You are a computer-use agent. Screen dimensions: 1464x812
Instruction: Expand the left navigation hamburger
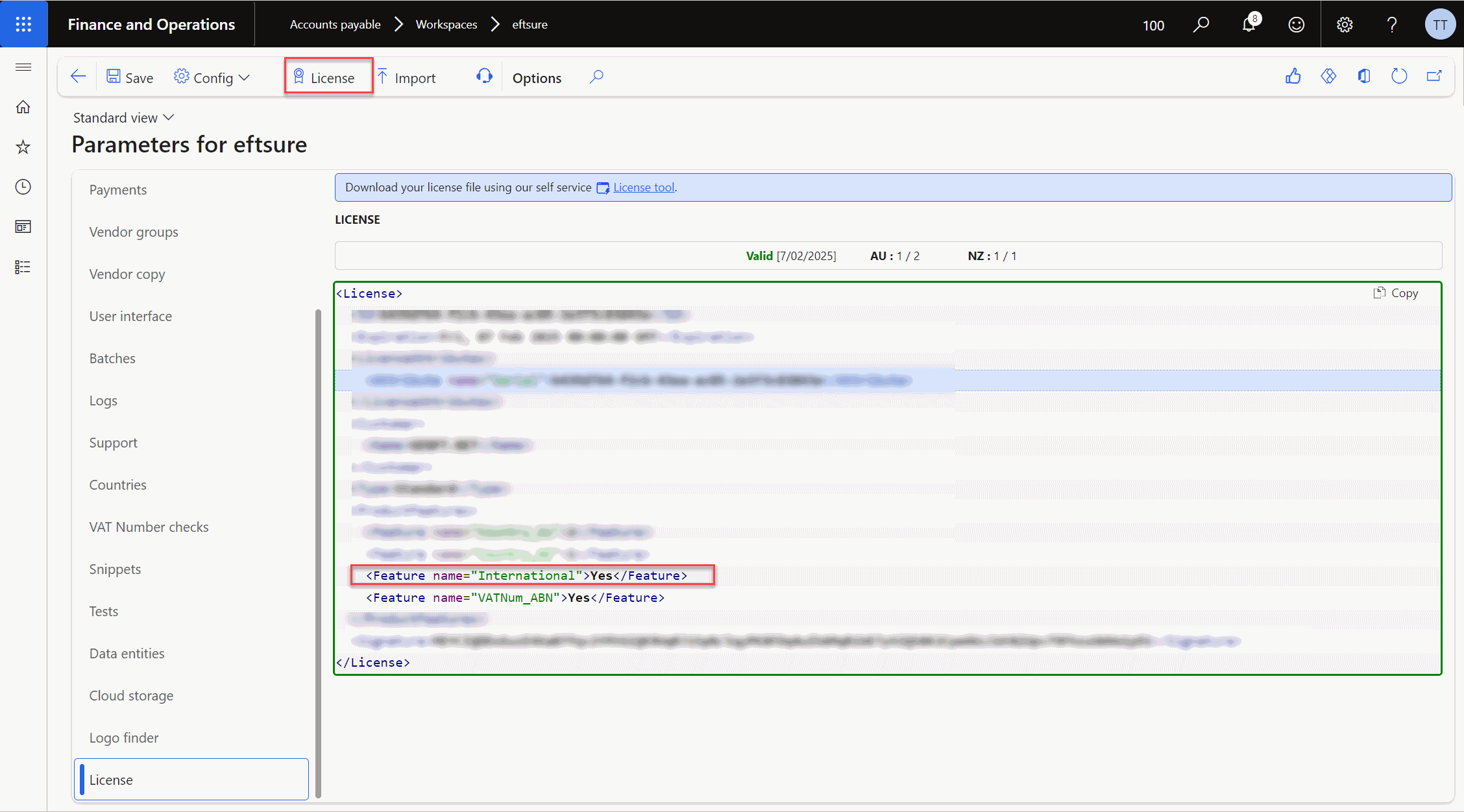pyautogui.click(x=23, y=67)
